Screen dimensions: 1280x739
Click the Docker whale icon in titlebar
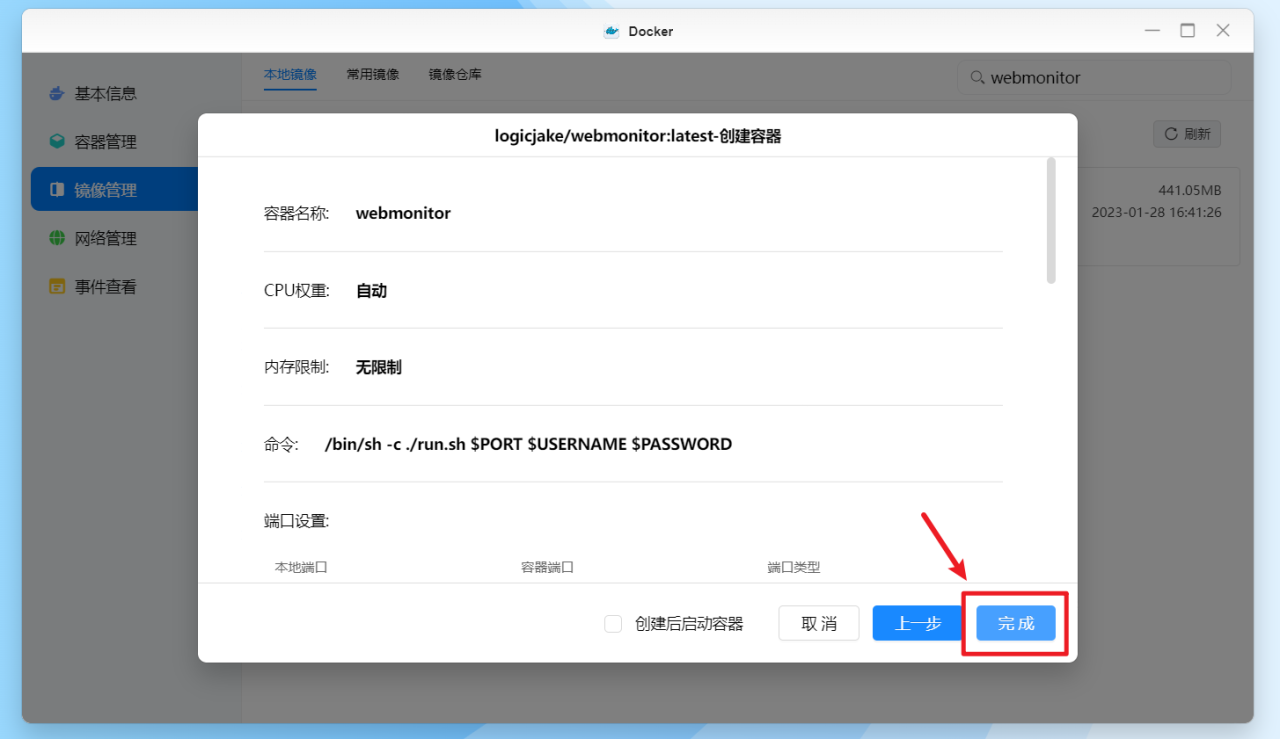[x=611, y=31]
